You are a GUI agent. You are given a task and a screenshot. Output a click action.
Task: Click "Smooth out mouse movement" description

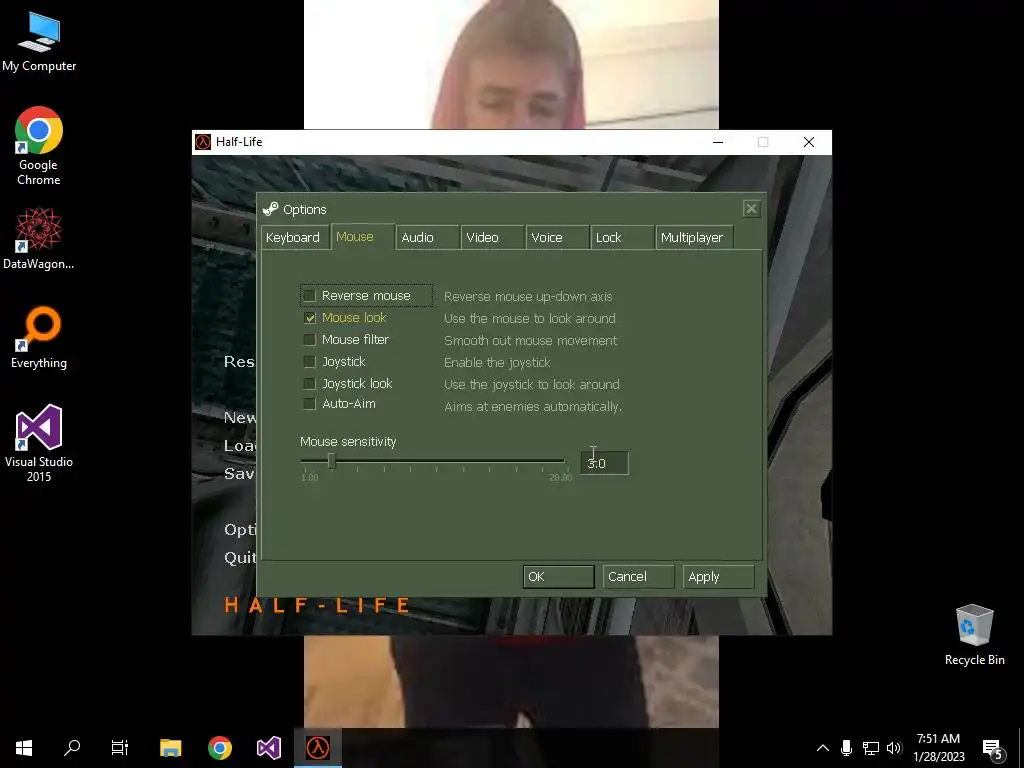point(530,340)
